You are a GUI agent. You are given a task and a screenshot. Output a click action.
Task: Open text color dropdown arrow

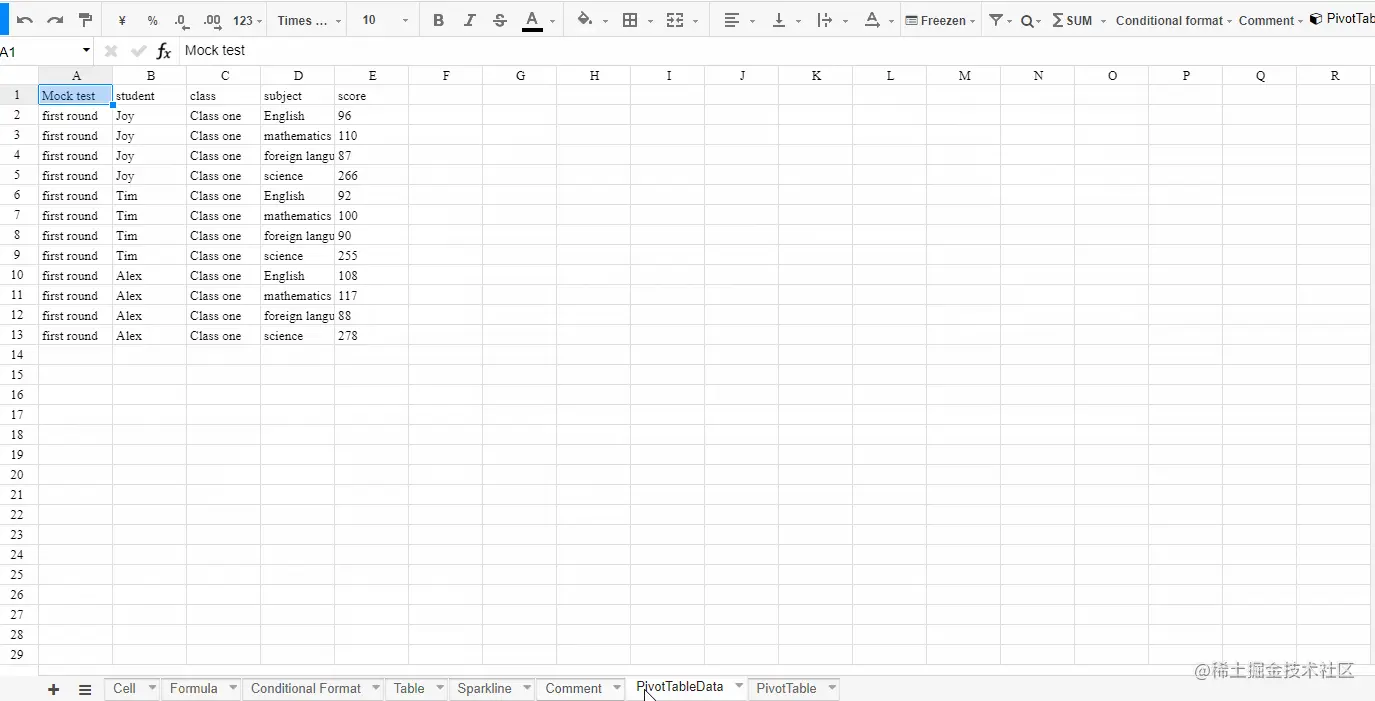tap(552, 21)
